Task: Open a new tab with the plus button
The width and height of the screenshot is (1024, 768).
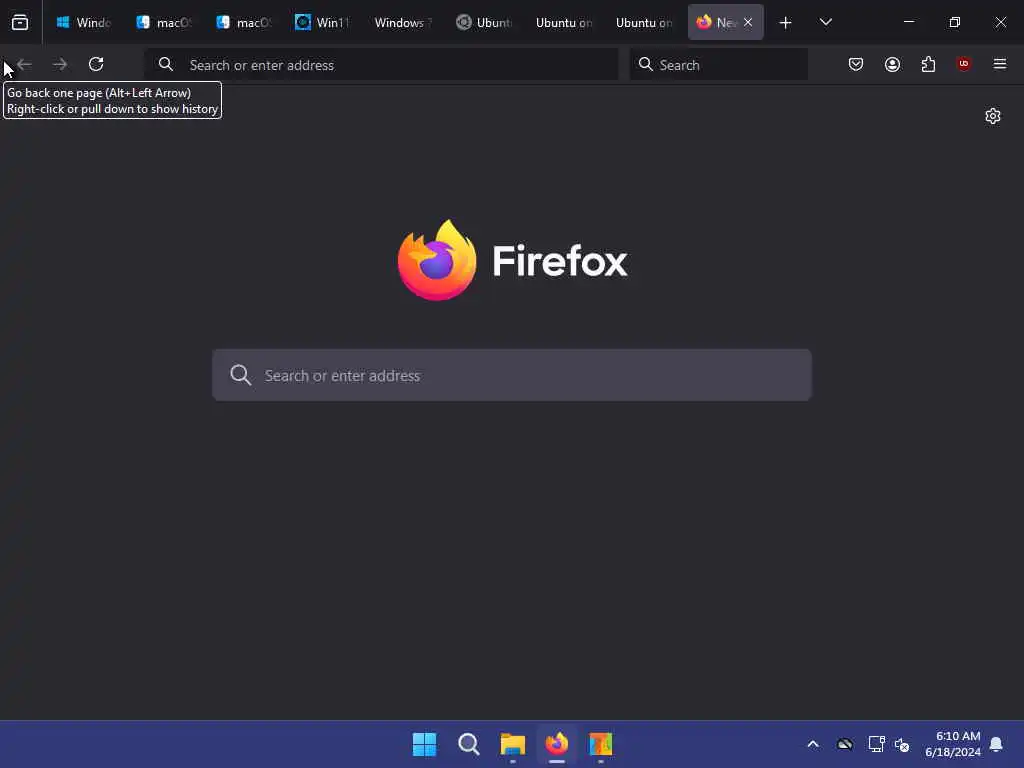Action: pyautogui.click(x=786, y=23)
